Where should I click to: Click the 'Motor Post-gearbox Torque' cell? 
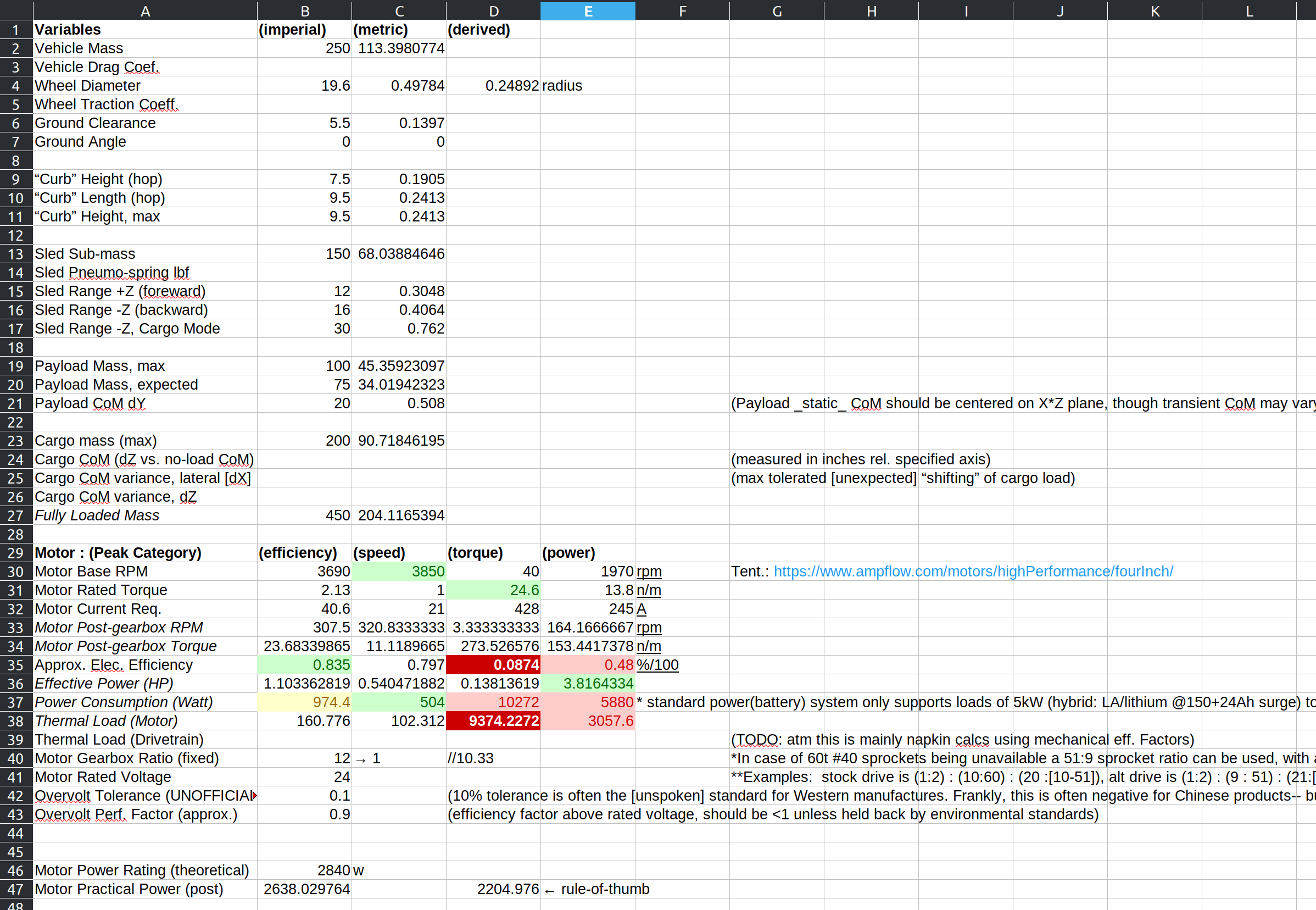pyautogui.click(x=145, y=646)
